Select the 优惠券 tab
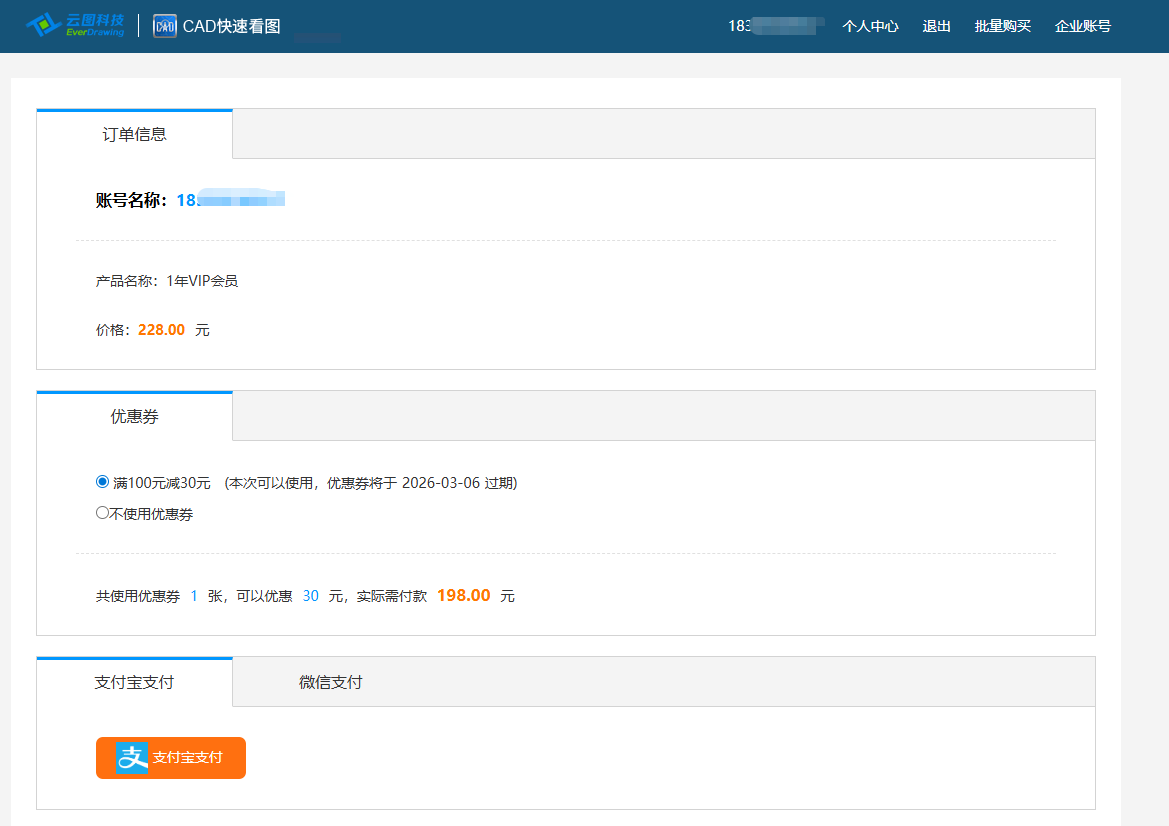The height and width of the screenshot is (826, 1169). click(x=134, y=416)
